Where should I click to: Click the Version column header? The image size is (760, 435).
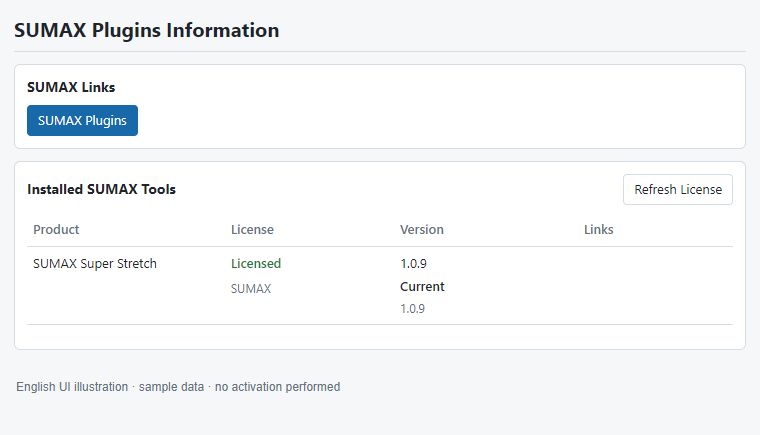pyautogui.click(x=422, y=230)
